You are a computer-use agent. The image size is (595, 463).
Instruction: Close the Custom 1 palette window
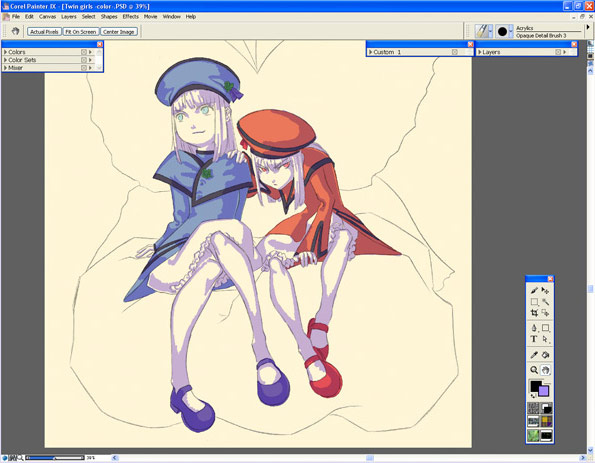tap(471, 44)
